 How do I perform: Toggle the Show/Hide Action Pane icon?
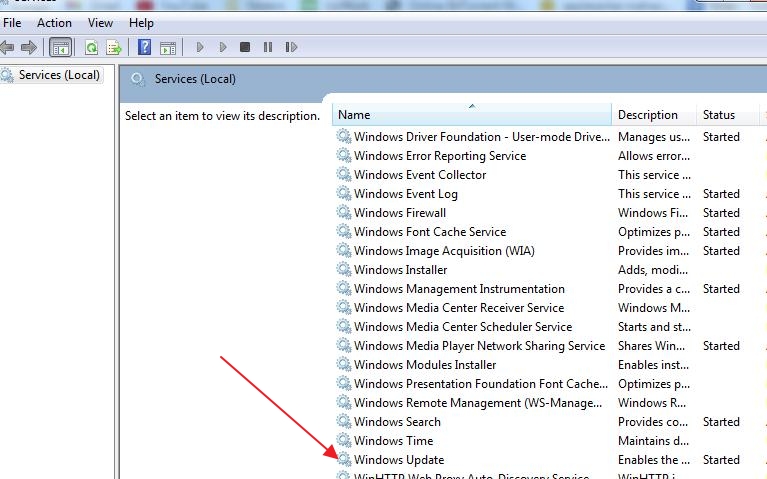pyautogui.click(x=168, y=47)
